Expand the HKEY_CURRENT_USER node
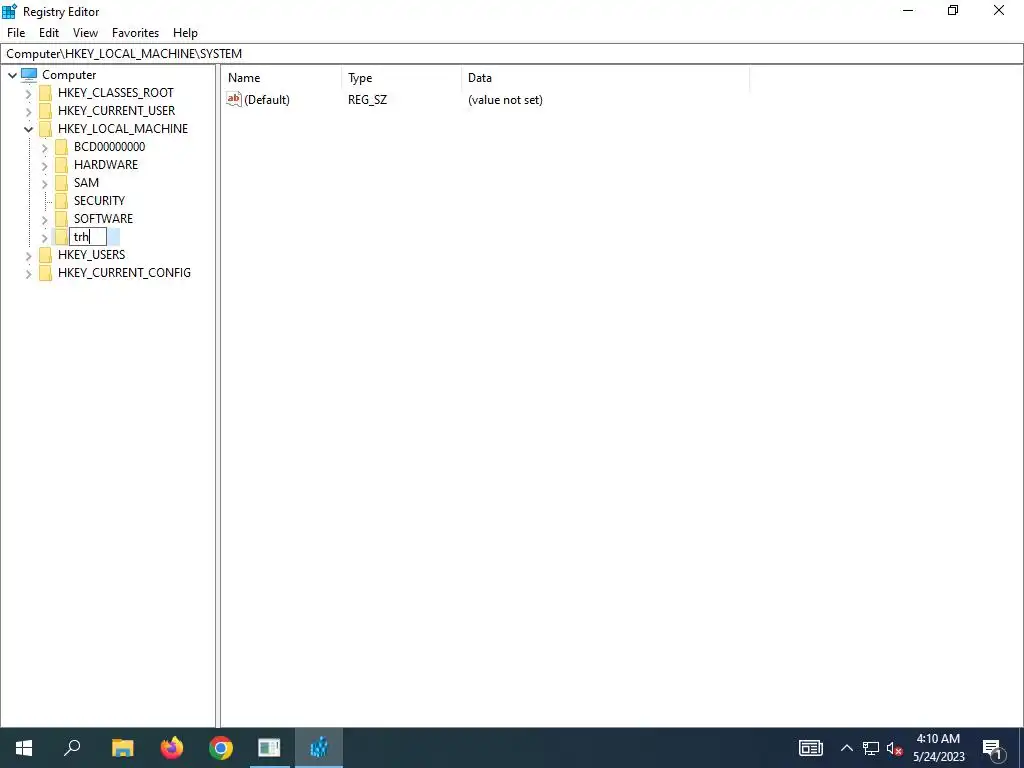This screenshot has width=1024, height=768. [28, 112]
